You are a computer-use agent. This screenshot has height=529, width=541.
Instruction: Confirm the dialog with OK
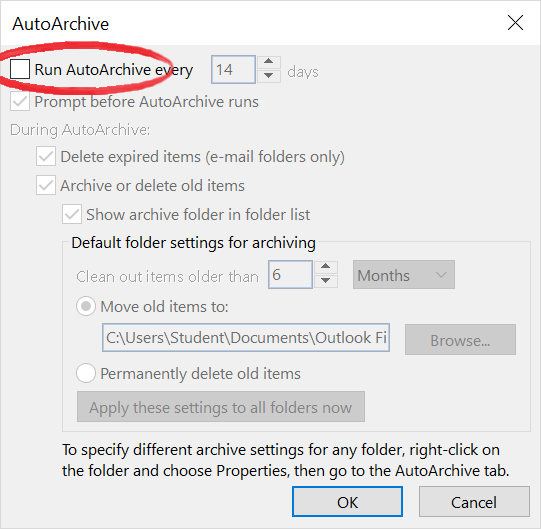[x=347, y=502]
